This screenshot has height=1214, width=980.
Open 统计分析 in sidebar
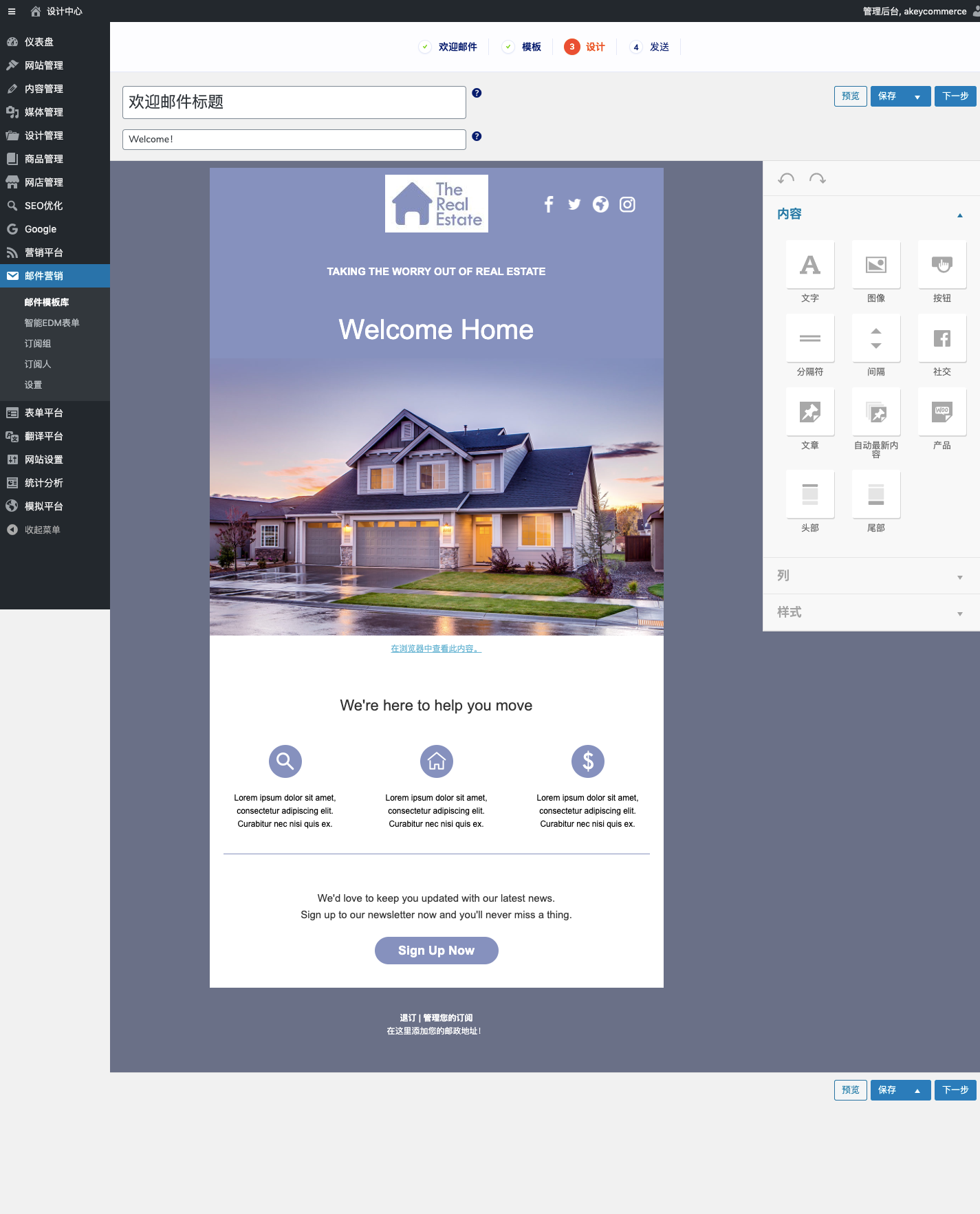click(44, 483)
